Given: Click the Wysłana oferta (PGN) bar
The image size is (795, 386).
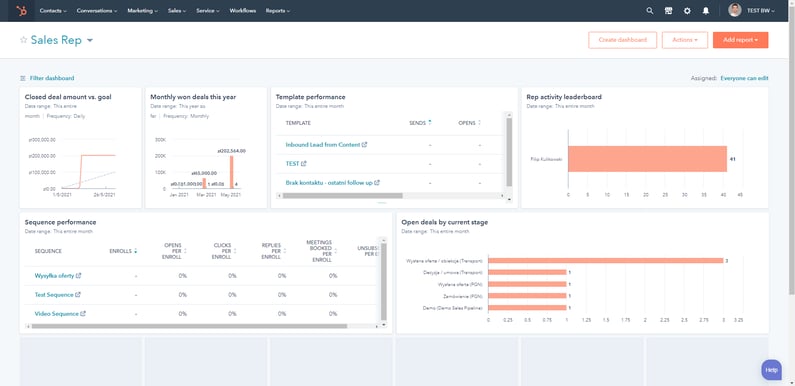Looking at the screenshot, I should 527,284.
